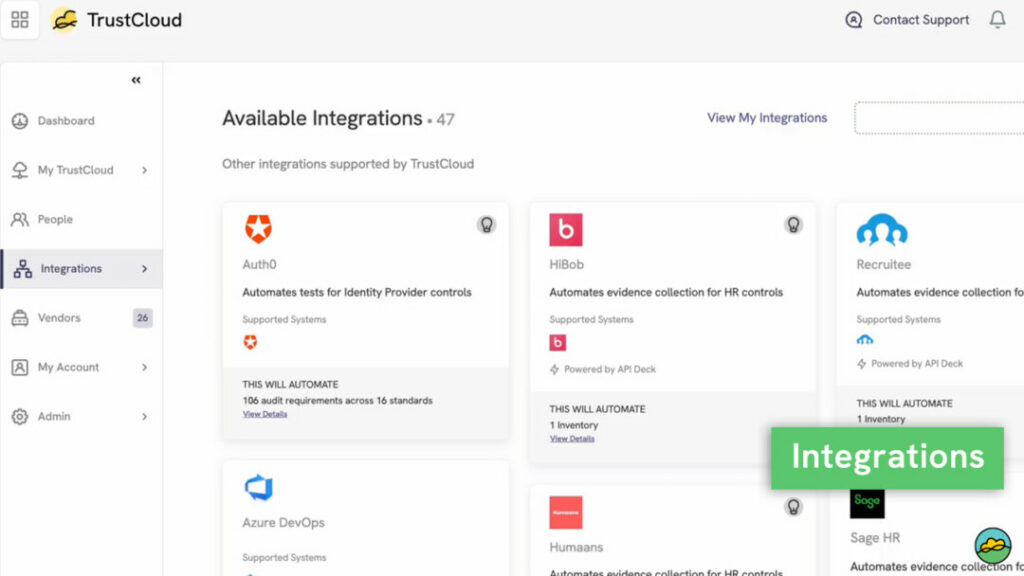Click 'Automates tests for Identity Provider controls'
The width and height of the screenshot is (1024, 576).
pyautogui.click(x=357, y=292)
